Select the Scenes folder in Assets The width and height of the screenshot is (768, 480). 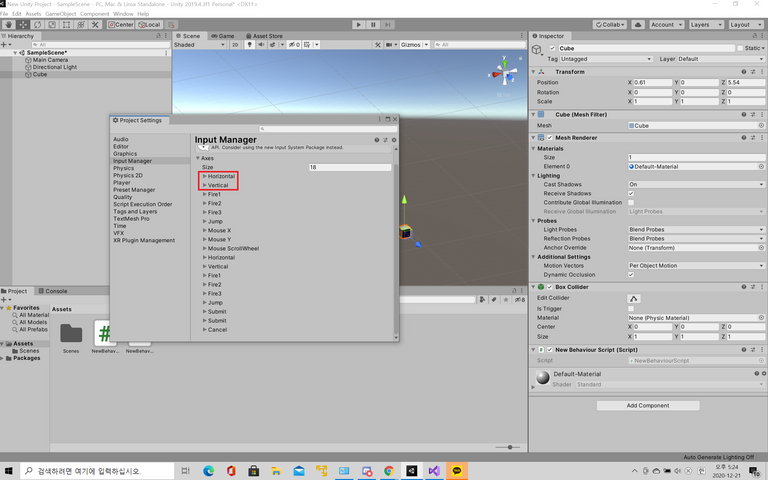tap(71, 338)
